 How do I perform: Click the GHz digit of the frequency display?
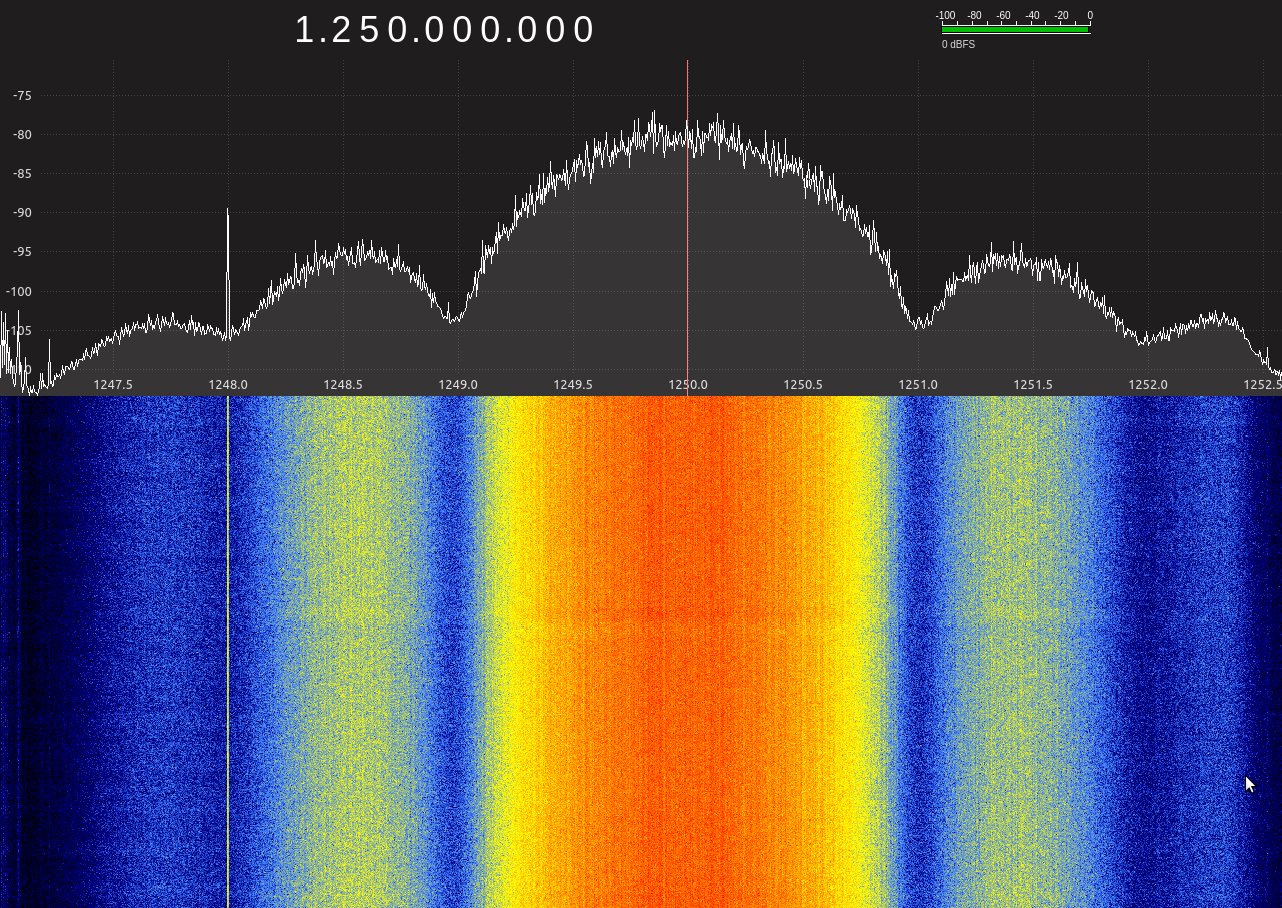pyautogui.click(x=303, y=29)
